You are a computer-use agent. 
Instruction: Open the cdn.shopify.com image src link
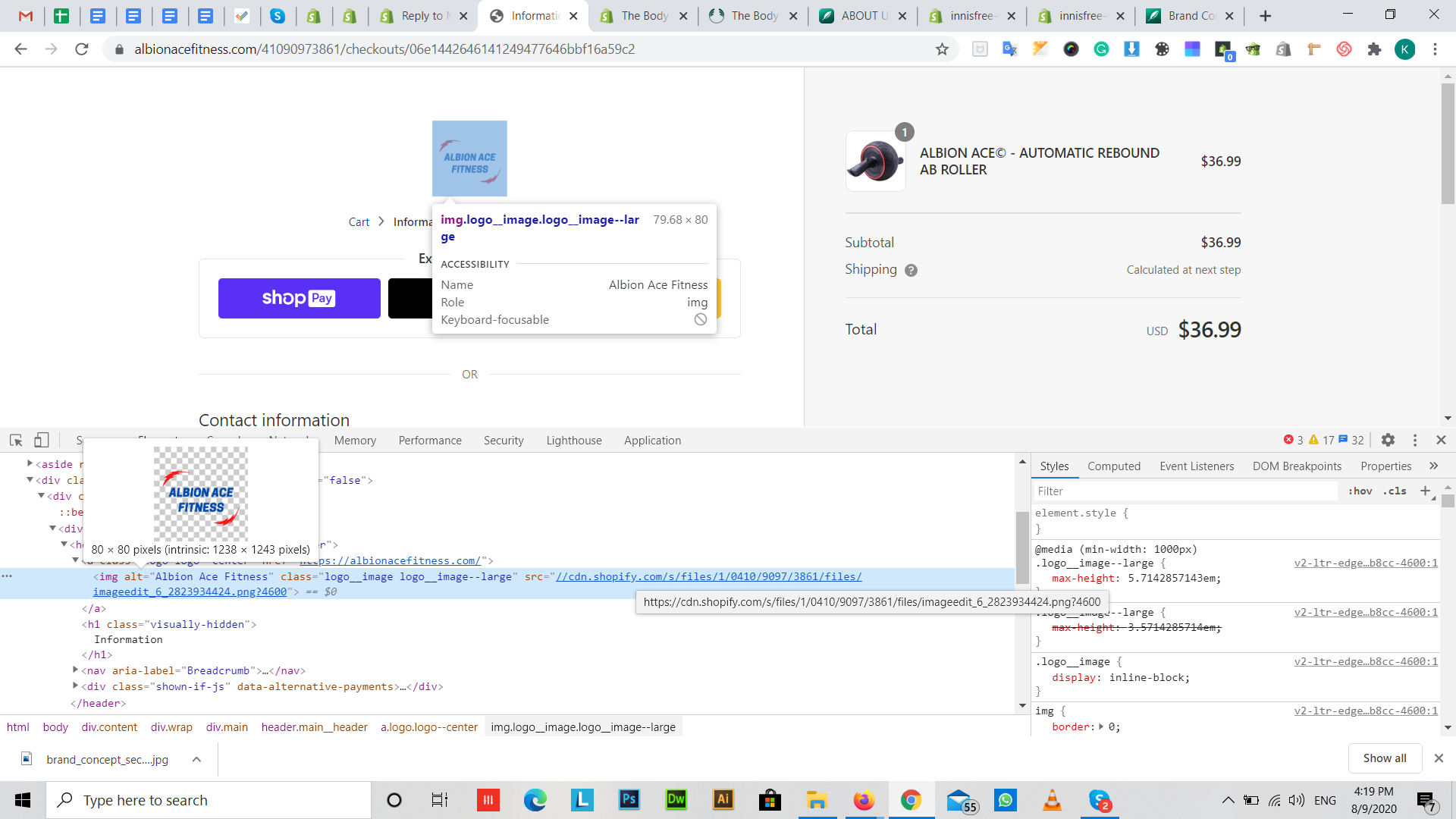tap(709, 576)
